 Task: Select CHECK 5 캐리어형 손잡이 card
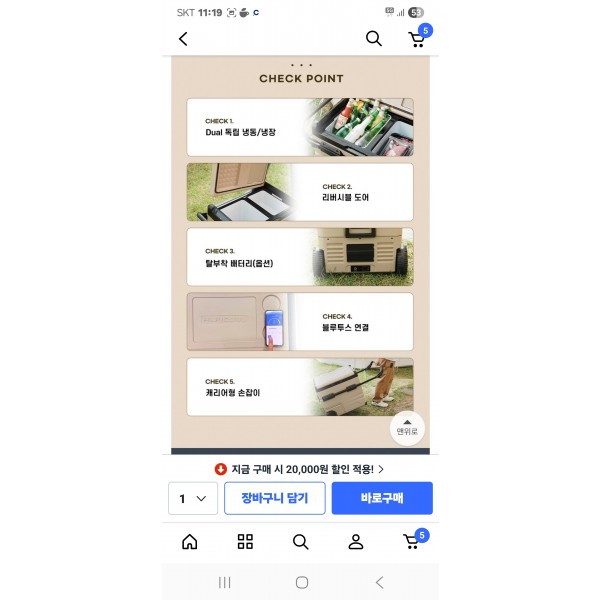pyautogui.click(x=300, y=387)
